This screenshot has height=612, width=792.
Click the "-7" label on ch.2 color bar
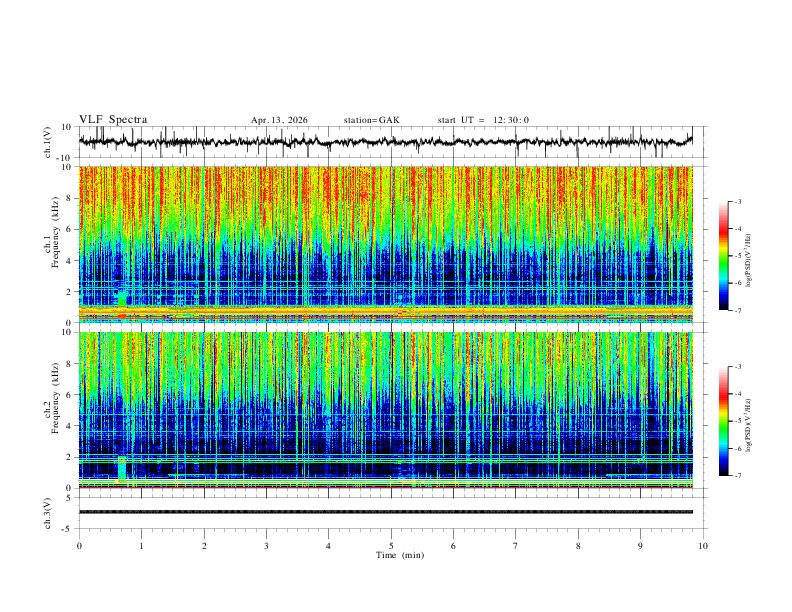tap(738, 476)
